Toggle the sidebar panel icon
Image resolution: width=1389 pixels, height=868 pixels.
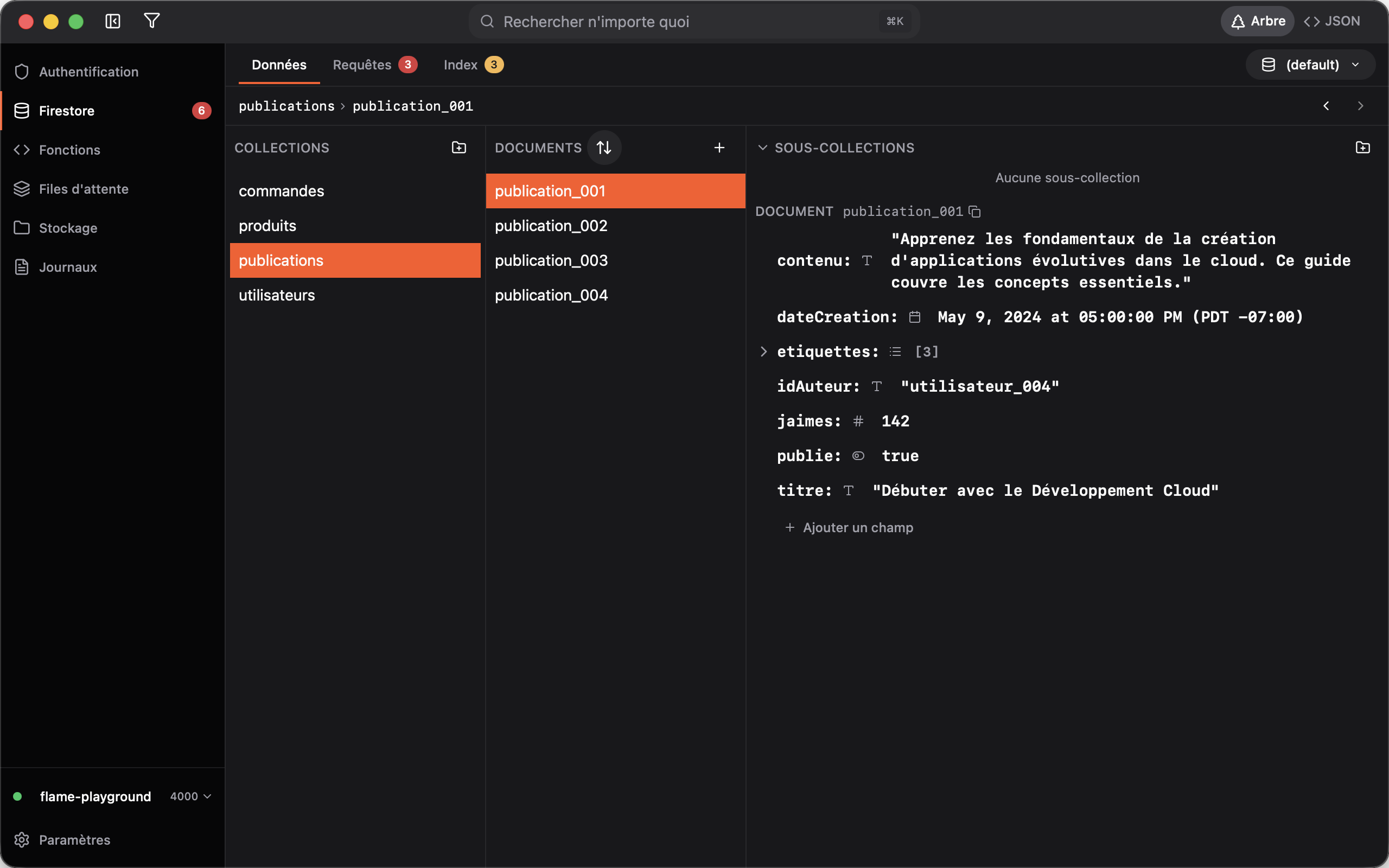112,21
